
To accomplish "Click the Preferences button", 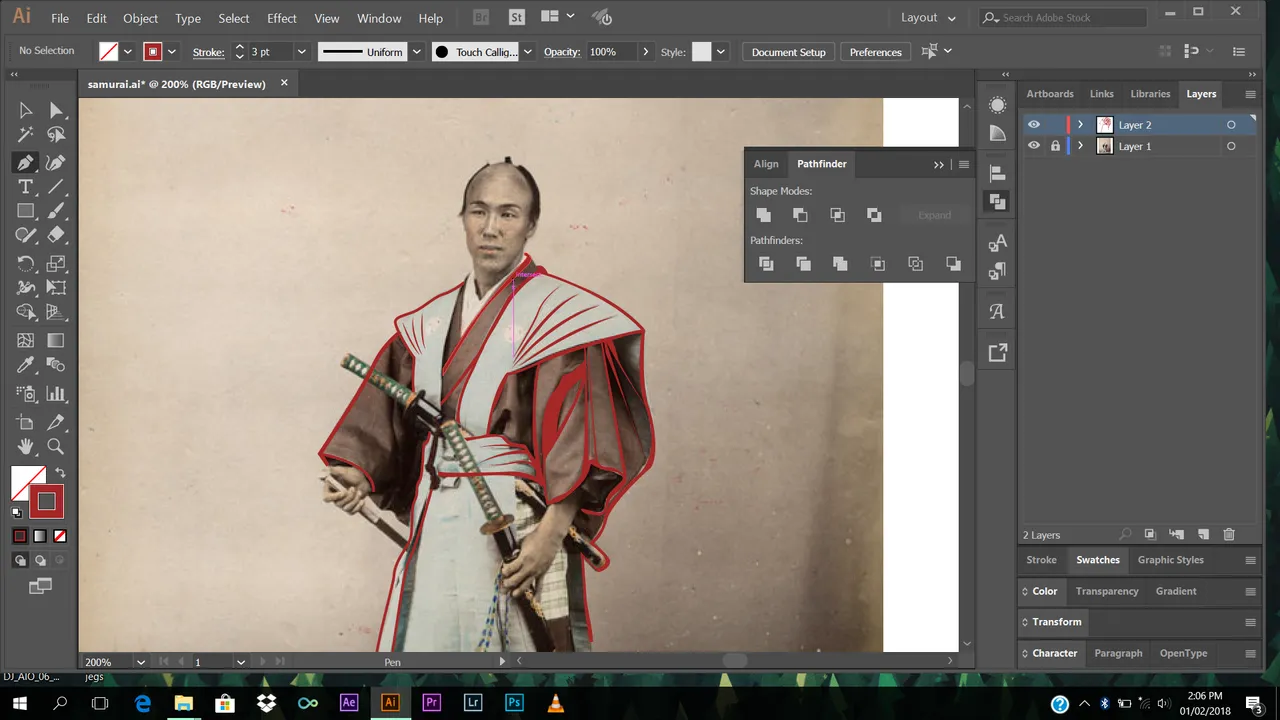I will point(876,52).
